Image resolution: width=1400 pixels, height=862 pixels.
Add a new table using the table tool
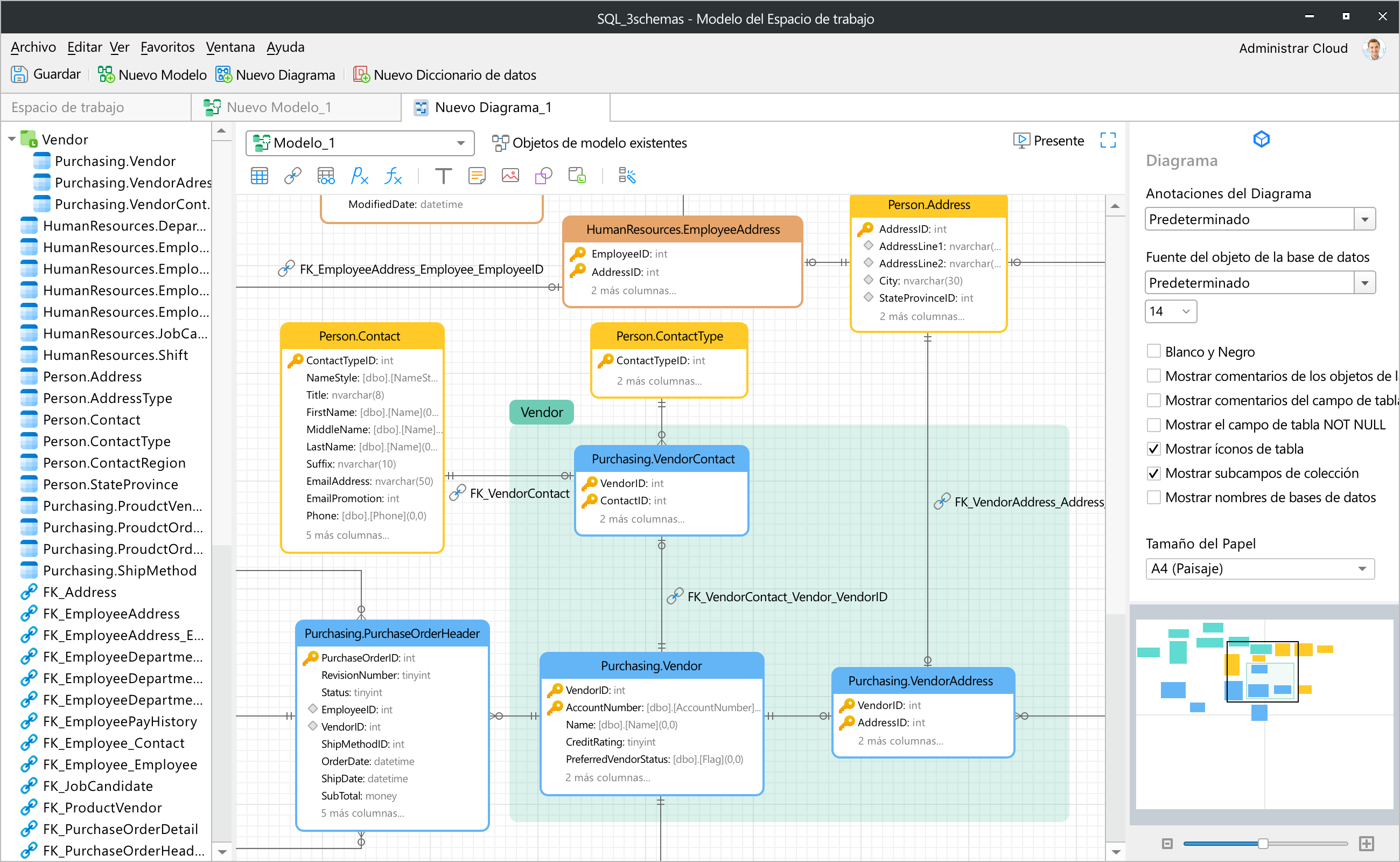(x=259, y=176)
